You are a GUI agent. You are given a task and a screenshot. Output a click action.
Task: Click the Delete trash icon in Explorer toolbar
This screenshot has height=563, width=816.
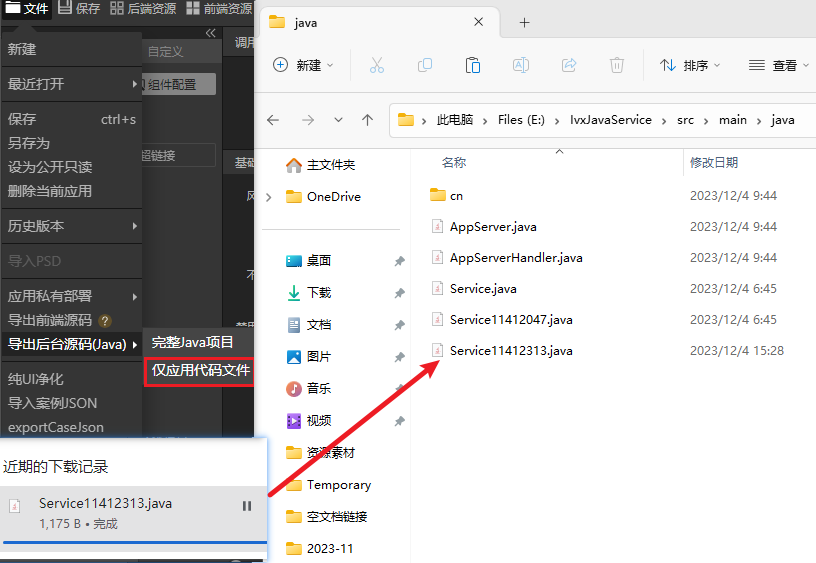617,65
